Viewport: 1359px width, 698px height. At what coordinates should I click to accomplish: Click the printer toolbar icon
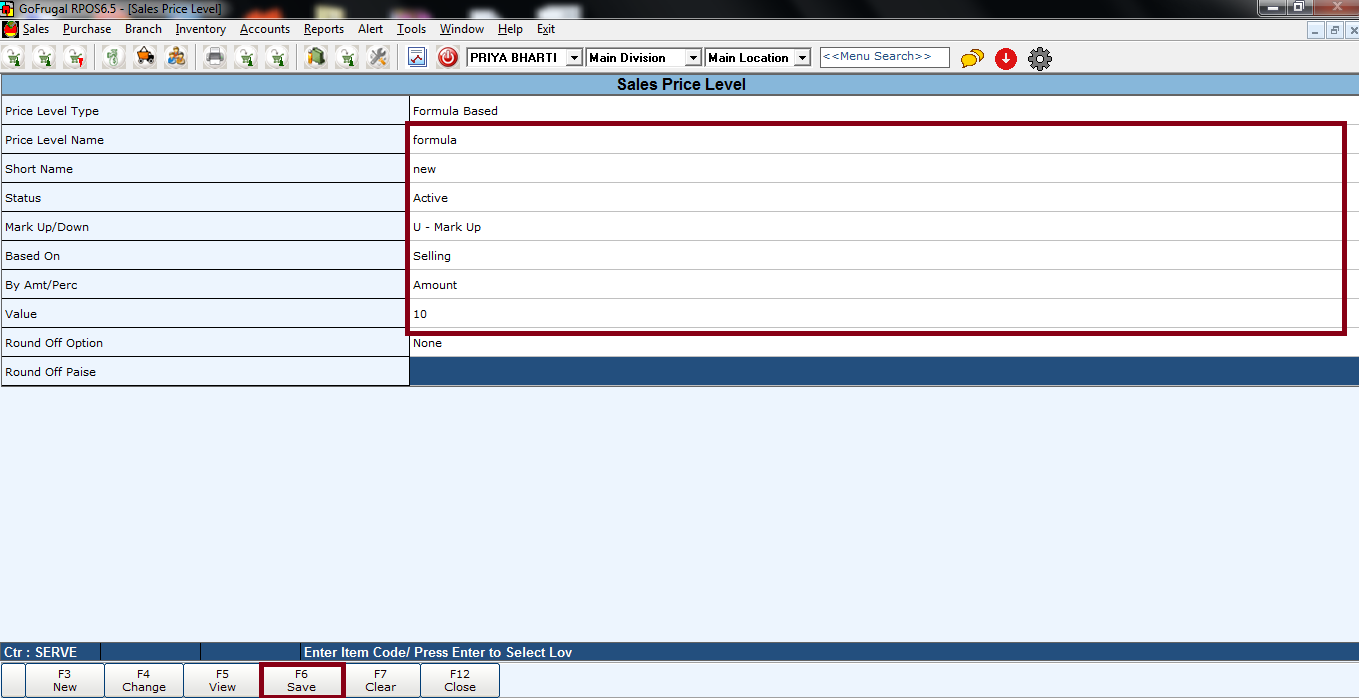coord(215,57)
